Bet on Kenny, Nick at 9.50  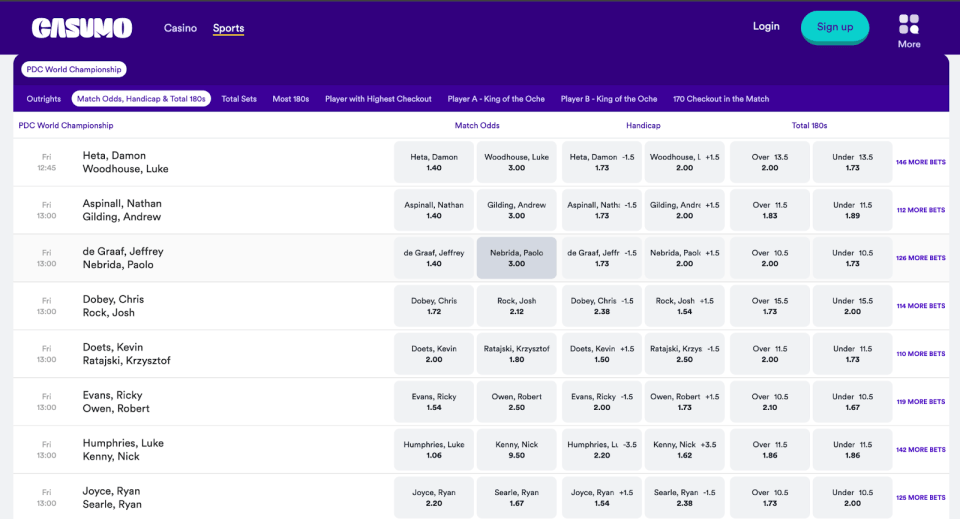(516, 450)
